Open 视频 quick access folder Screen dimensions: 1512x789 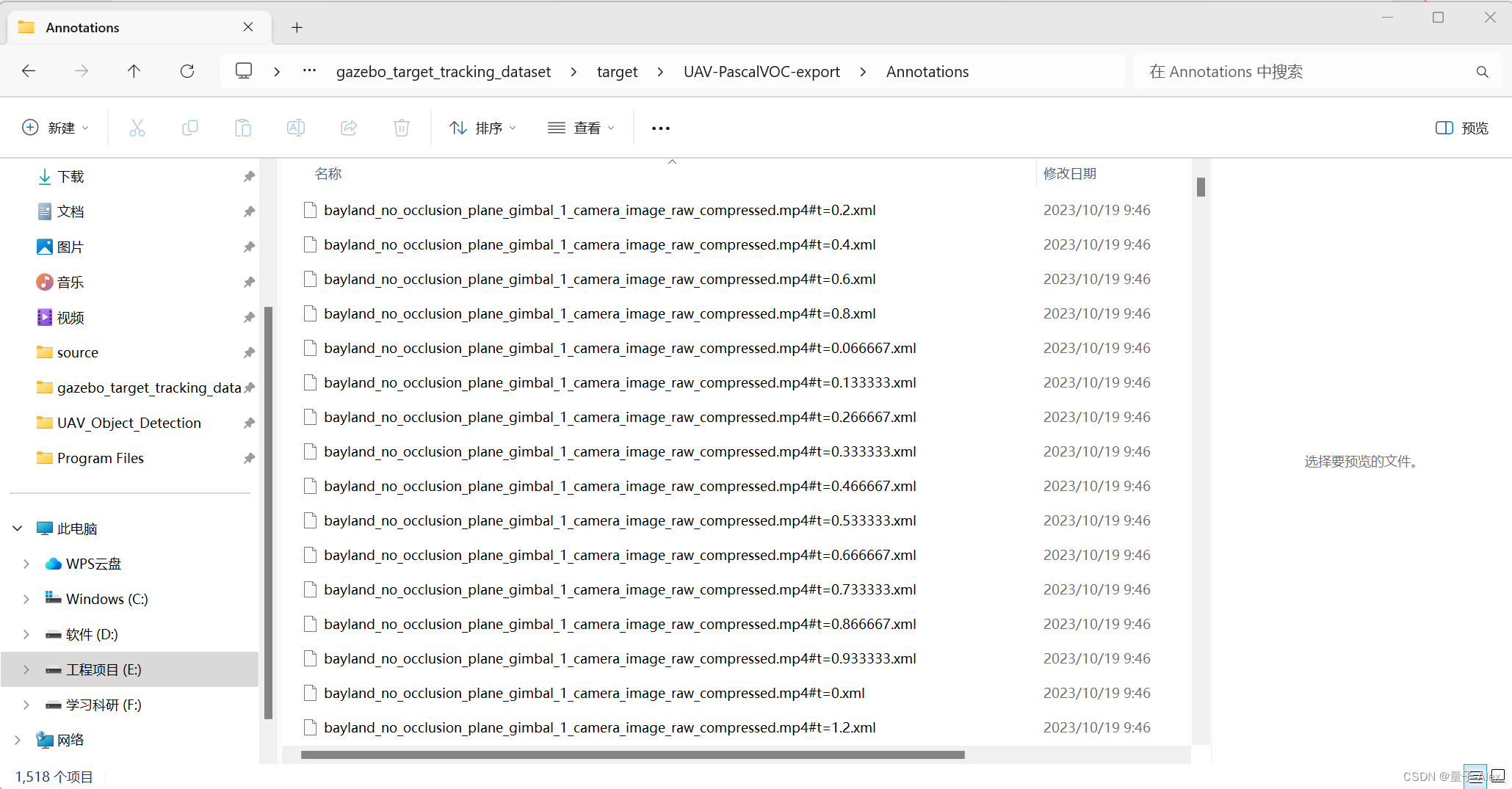(x=70, y=317)
